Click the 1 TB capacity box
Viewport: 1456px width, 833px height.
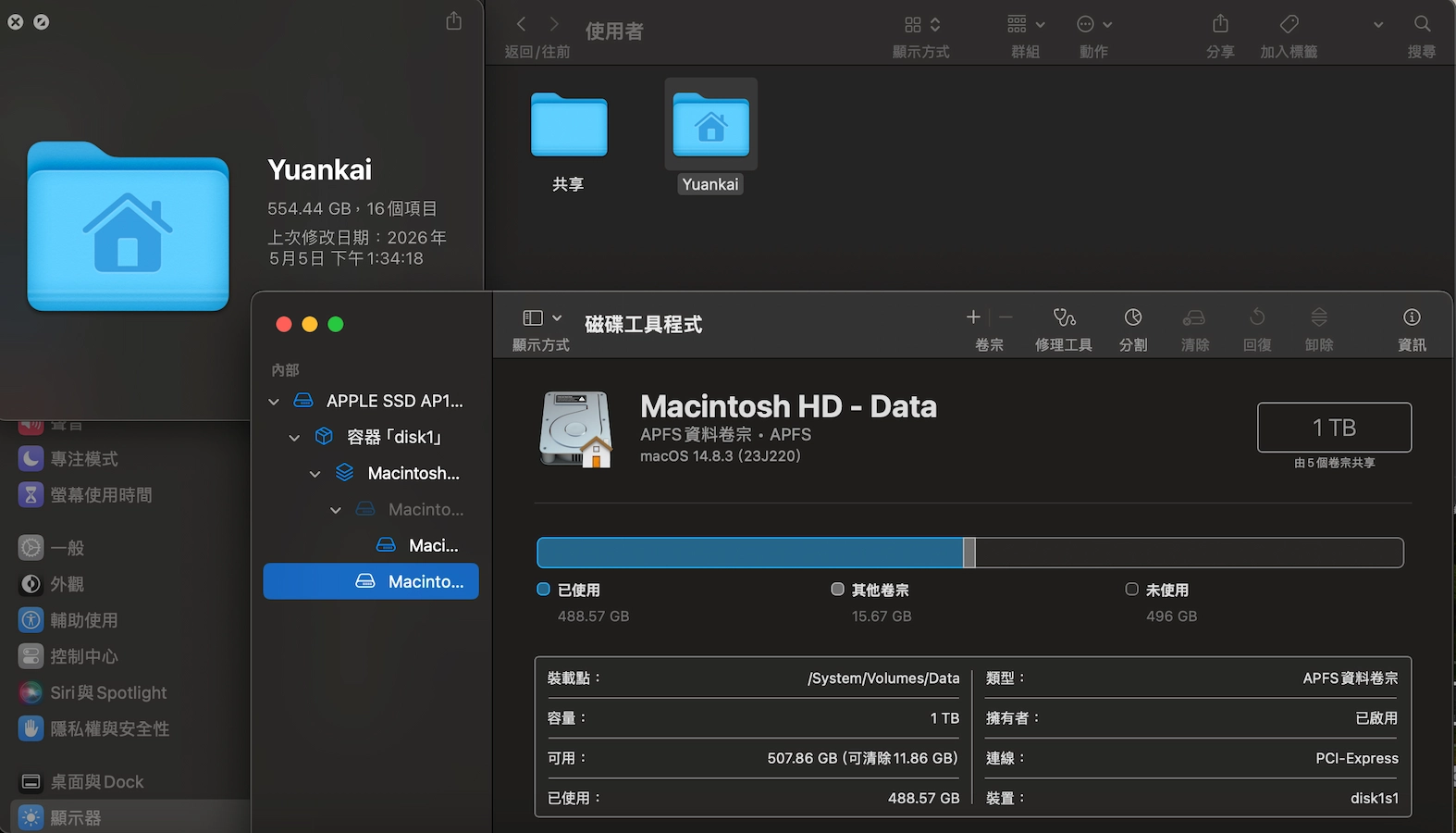[1334, 428]
